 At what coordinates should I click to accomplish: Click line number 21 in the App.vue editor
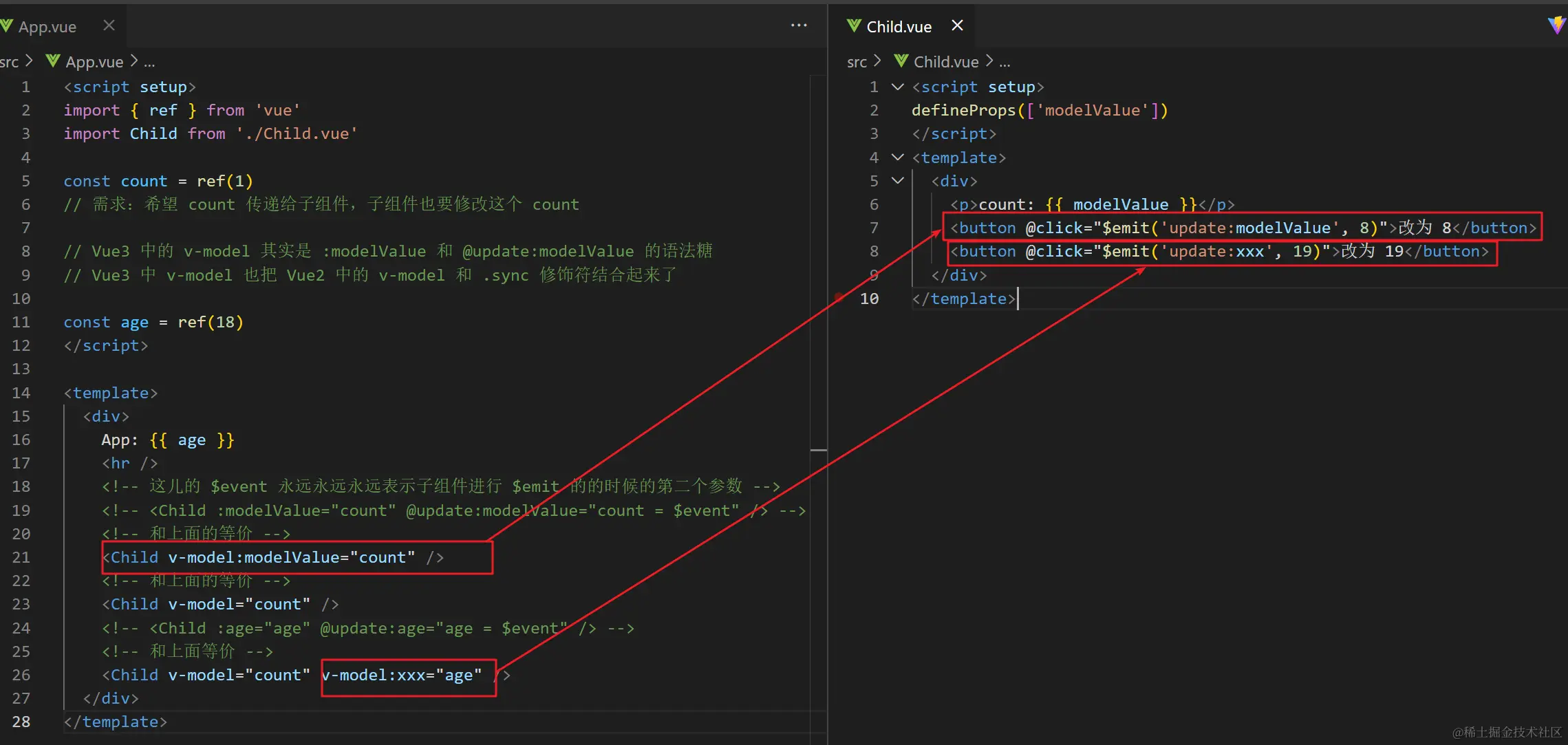point(21,557)
